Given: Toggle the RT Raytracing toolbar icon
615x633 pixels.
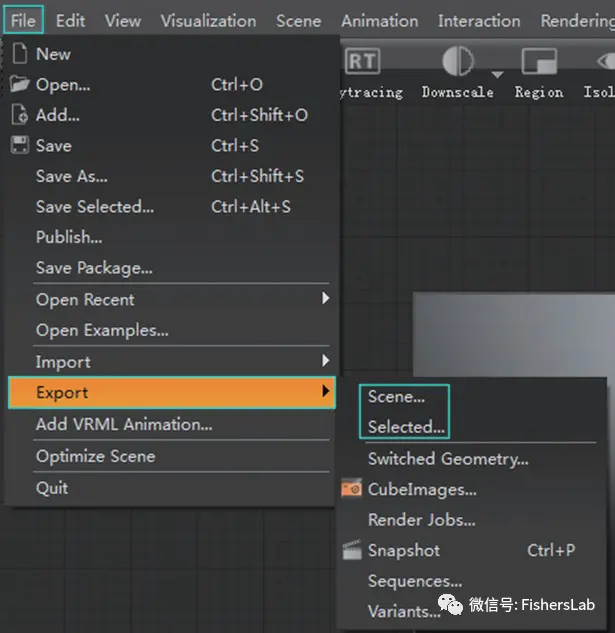Looking at the screenshot, I should (x=363, y=61).
